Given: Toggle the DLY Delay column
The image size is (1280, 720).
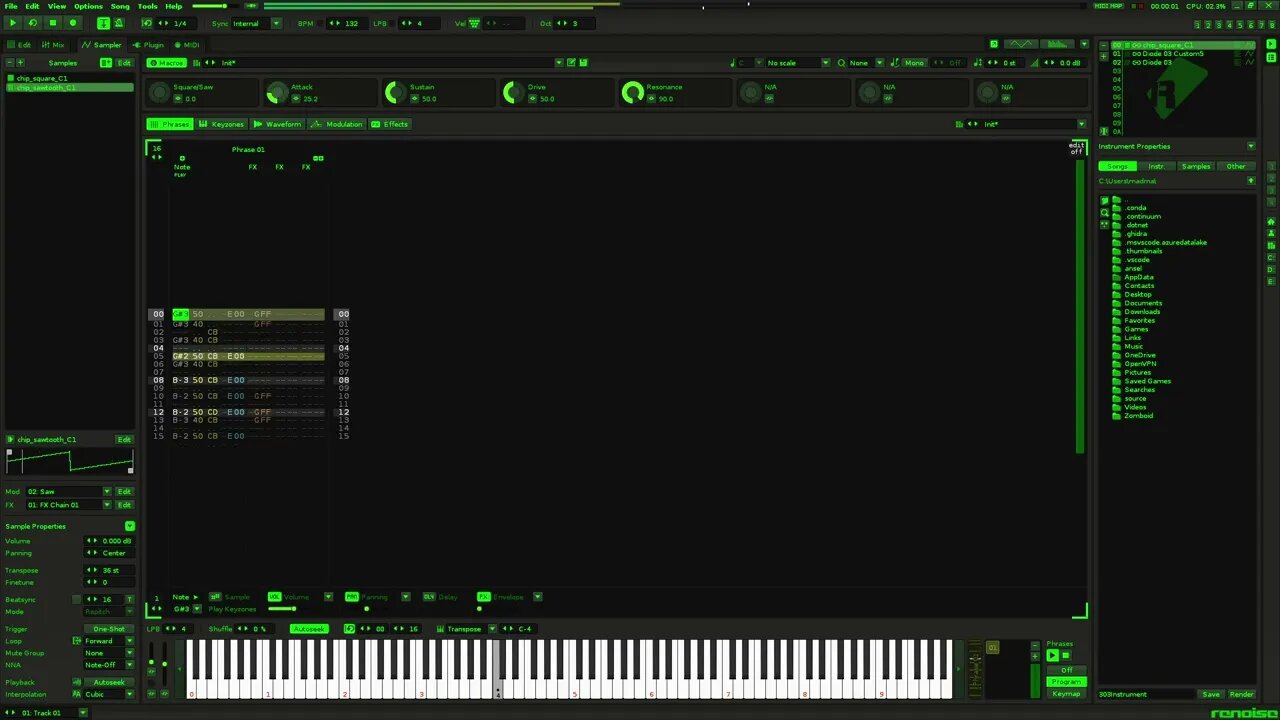Looking at the screenshot, I should point(429,597).
